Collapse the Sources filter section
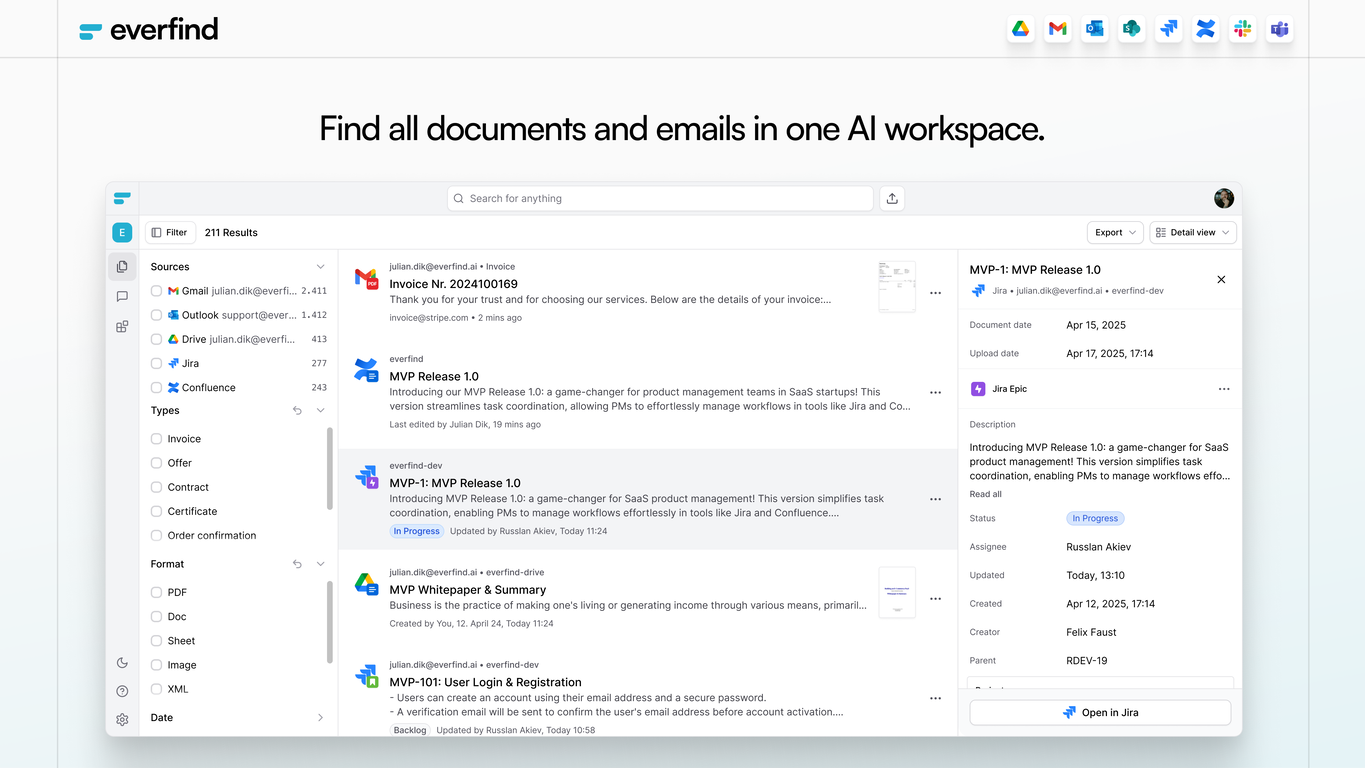Viewport: 1365px width, 768px height. click(320, 266)
